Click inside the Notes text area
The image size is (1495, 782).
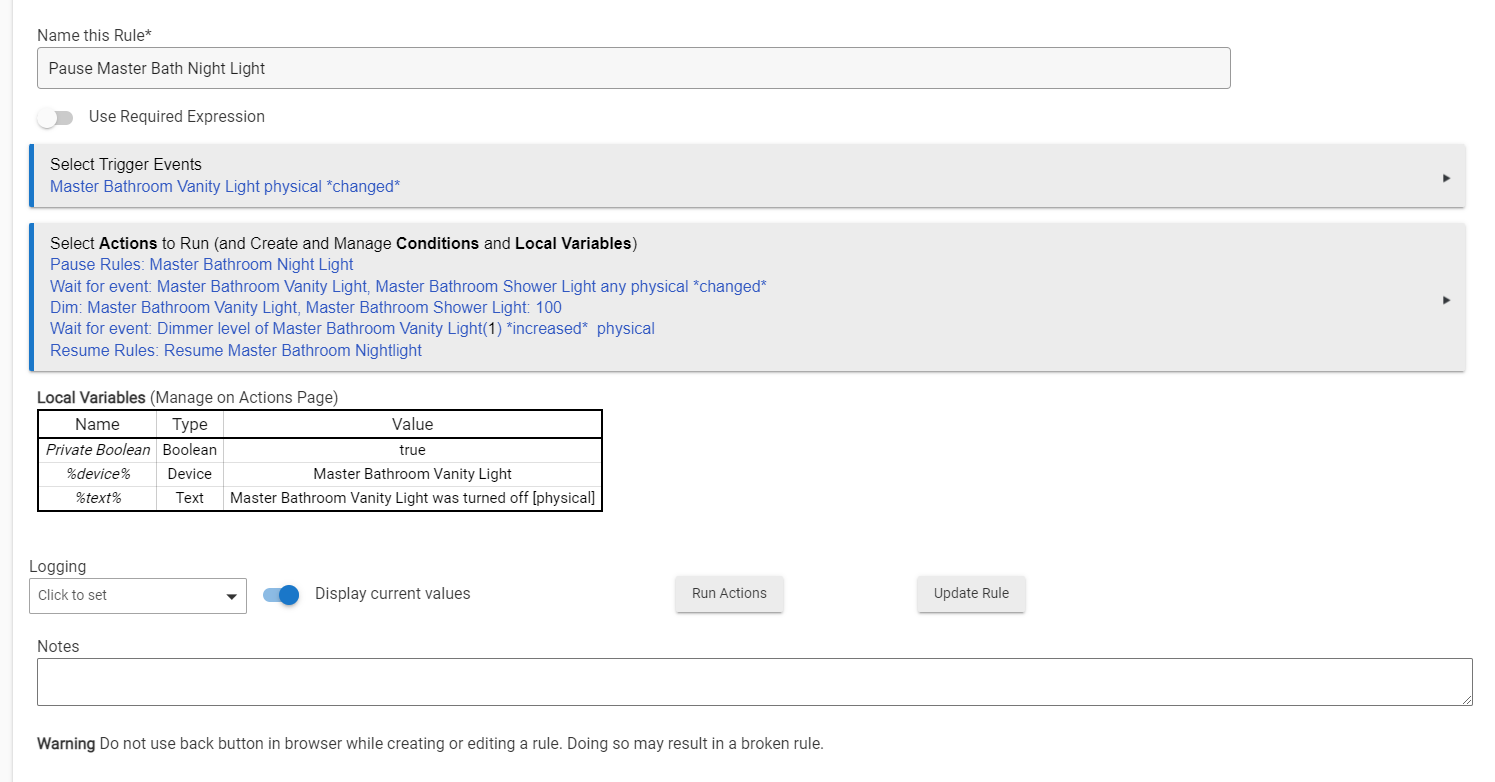pyautogui.click(x=754, y=682)
